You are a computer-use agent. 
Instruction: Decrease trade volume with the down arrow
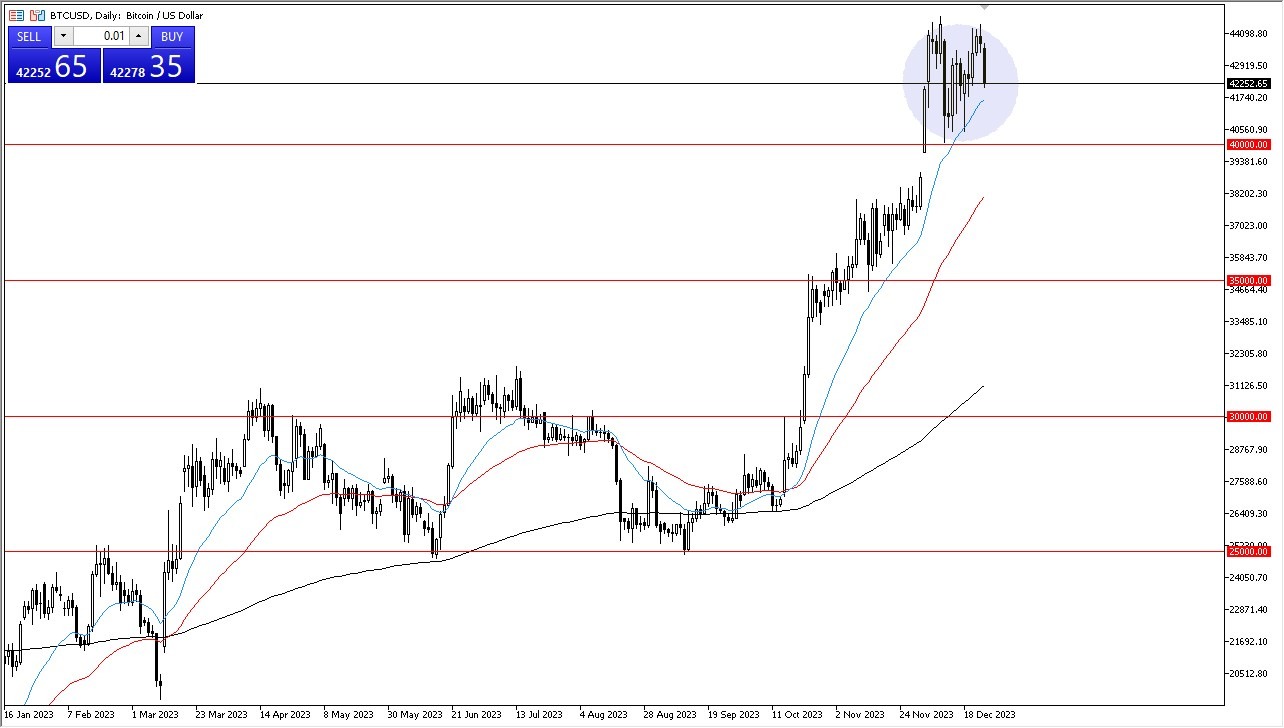point(63,37)
